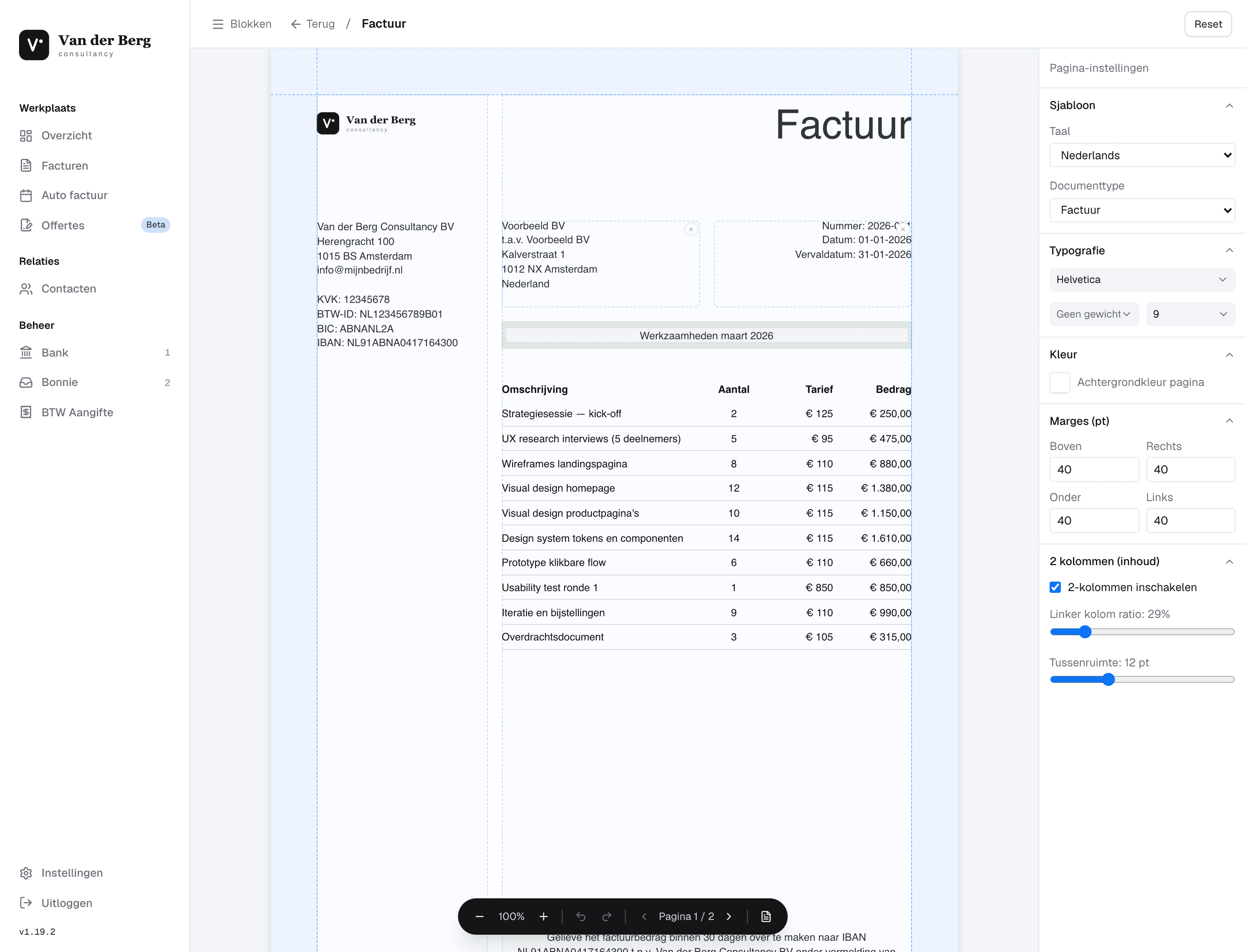Image resolution: width=1246 pixels, height=952 pixels.
Task: Click the Overdrachtsdocument table row
Action: (x=706, y=637)
